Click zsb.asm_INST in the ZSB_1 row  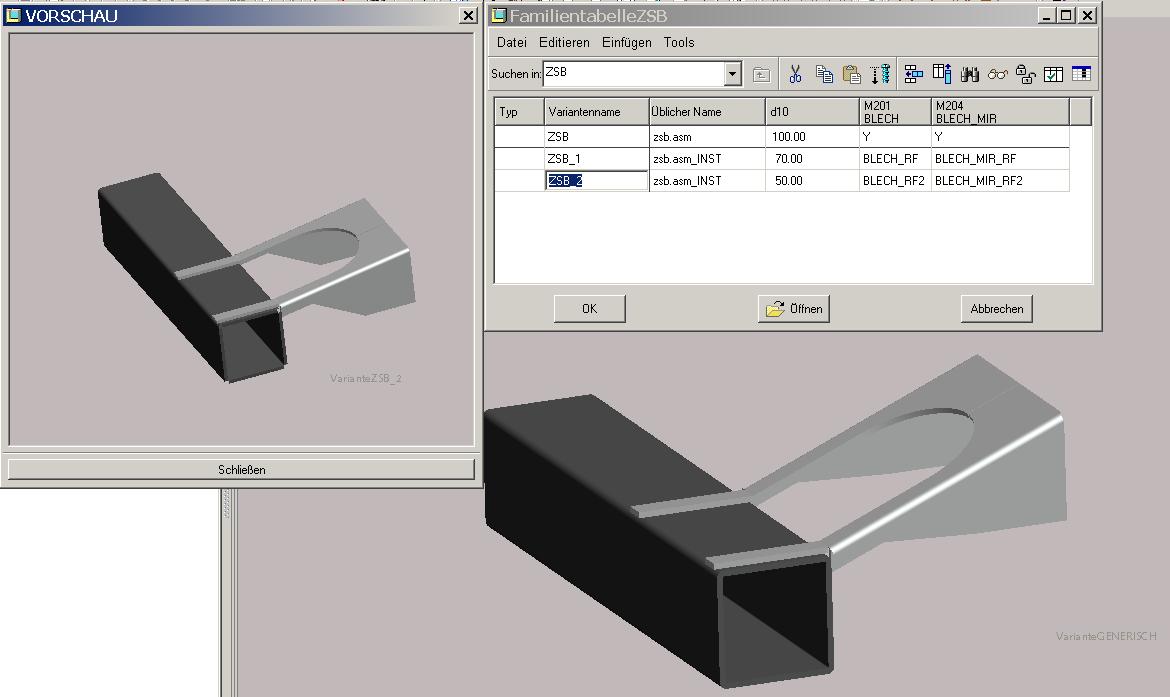pyautogui.click(x=707, y=159)
